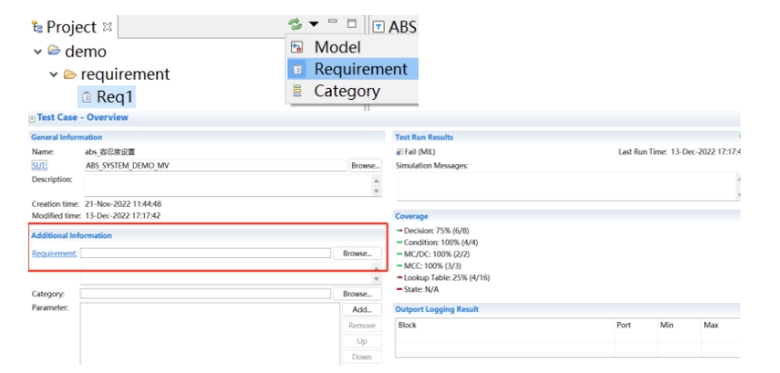
Task: Open the view menu dropdown arrow
Action: (x=313, y=24)
